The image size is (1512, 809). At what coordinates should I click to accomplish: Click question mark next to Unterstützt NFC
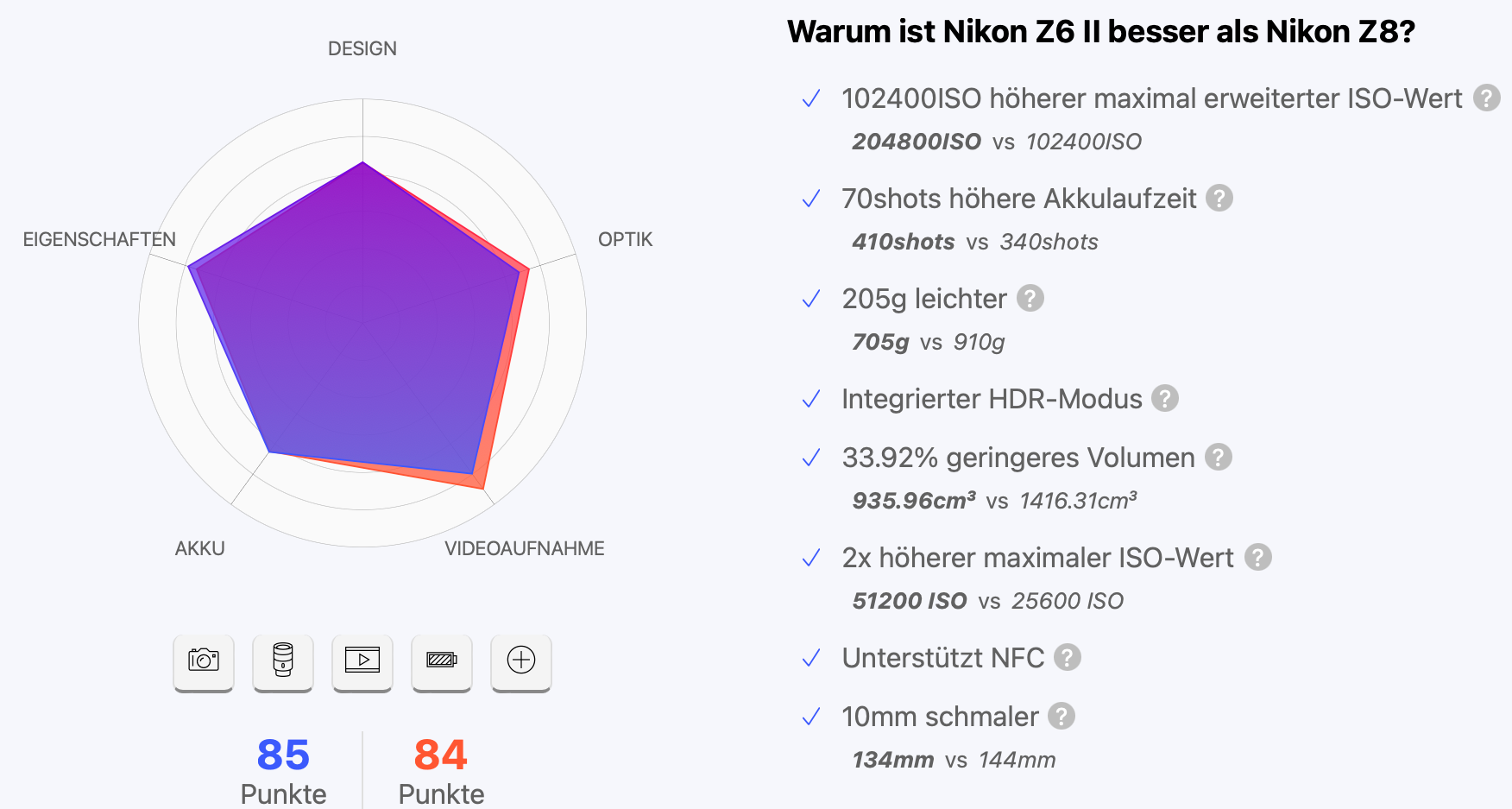point(1068,658)
